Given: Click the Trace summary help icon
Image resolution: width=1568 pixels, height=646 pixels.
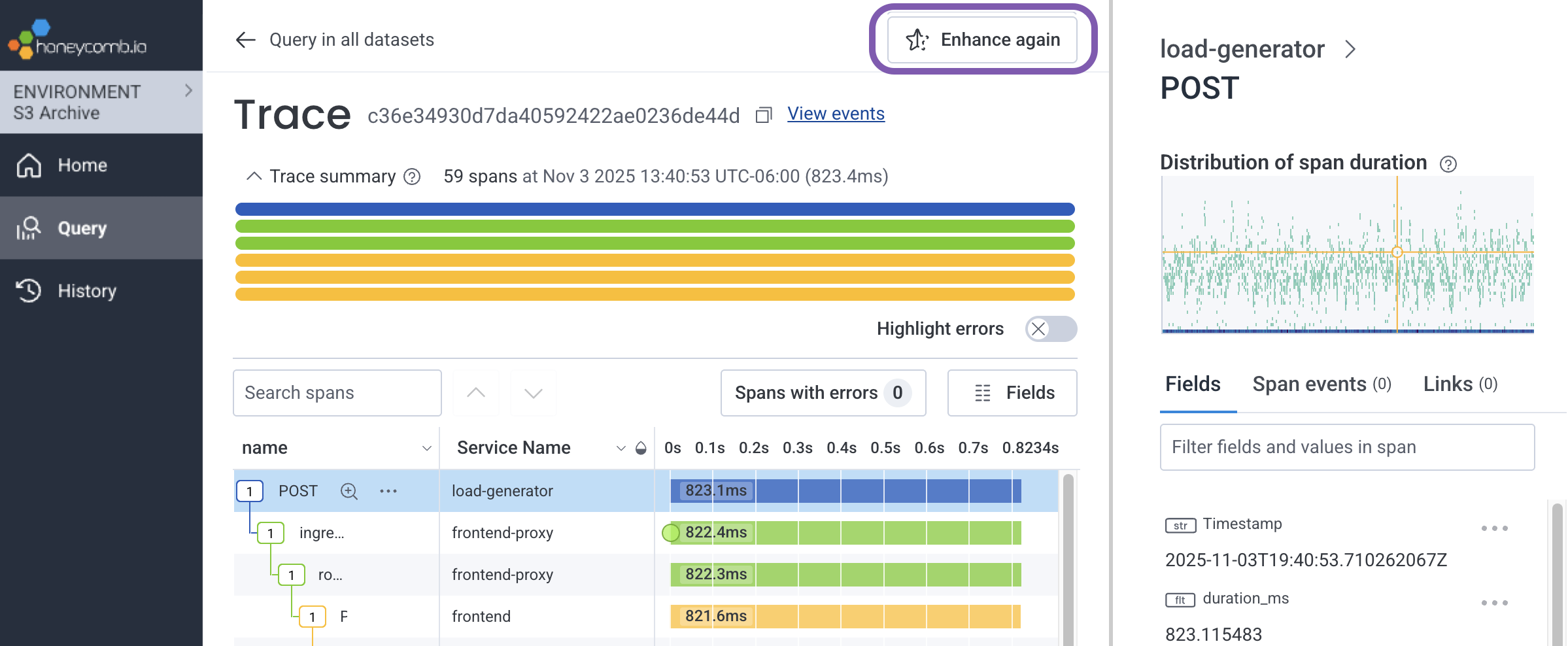Looking at the screenshot, I should (412, 177).
